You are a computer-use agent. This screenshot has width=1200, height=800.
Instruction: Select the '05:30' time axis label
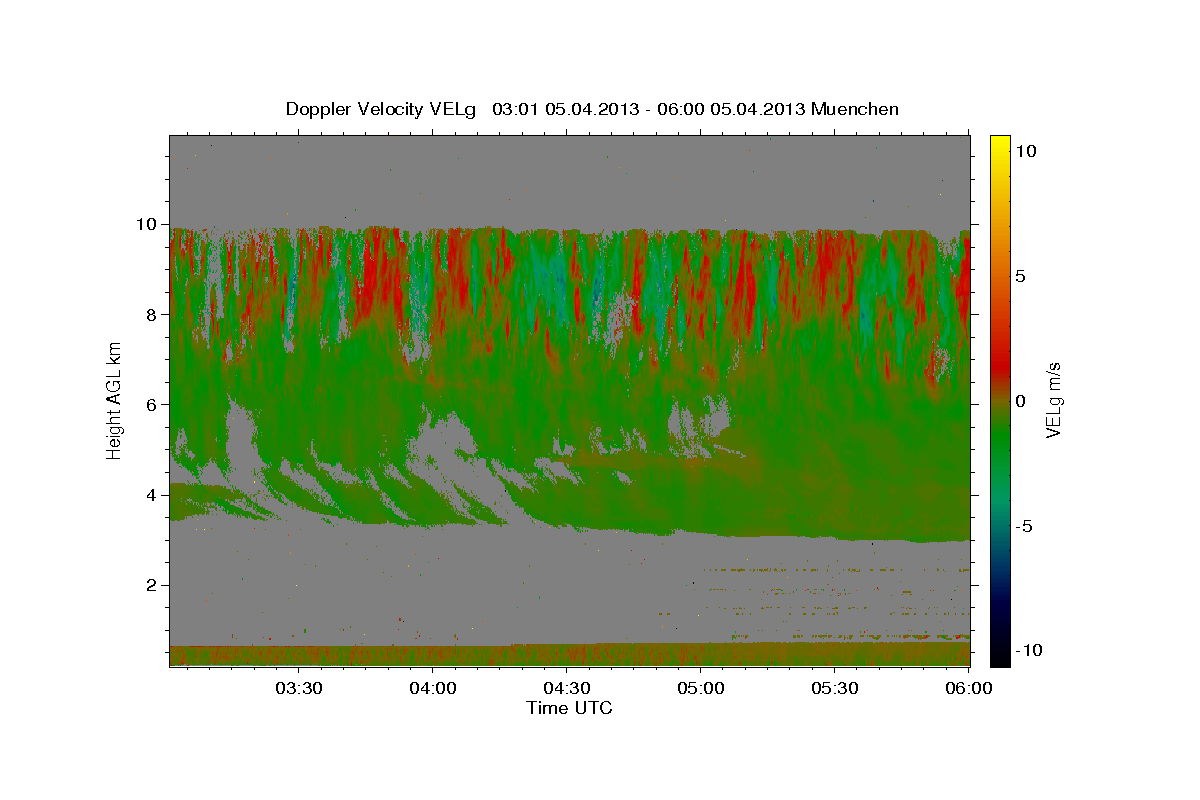[x=835, y=688]
